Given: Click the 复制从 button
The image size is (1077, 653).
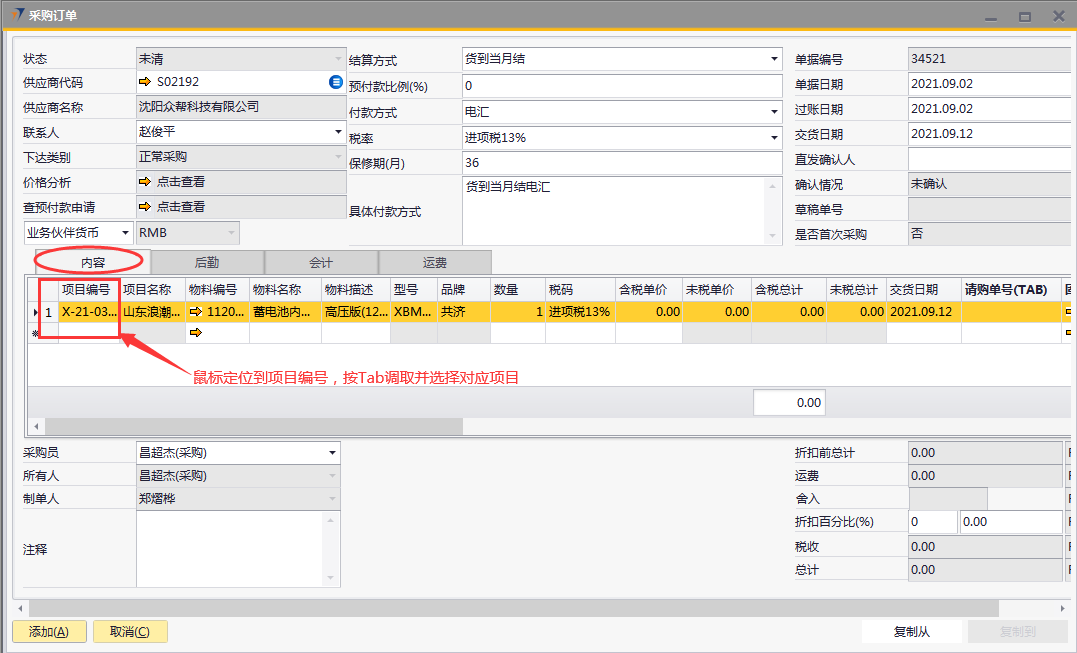Looking at the screenshot, I should pyautogui.click(x=912, y=632).
